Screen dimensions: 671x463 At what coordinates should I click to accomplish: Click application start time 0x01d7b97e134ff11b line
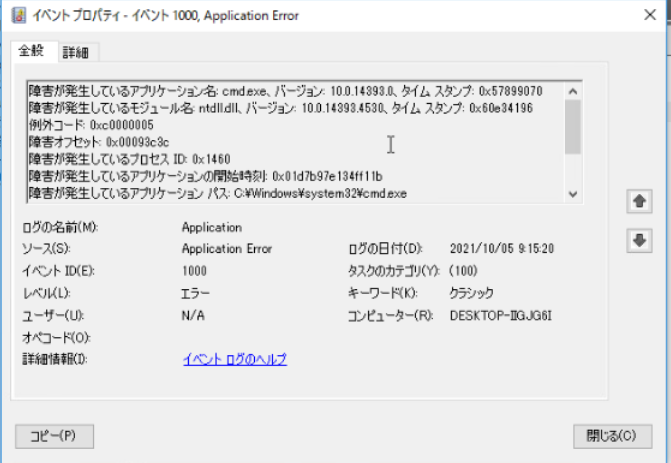pyautogui.click(x=205, y=176)
